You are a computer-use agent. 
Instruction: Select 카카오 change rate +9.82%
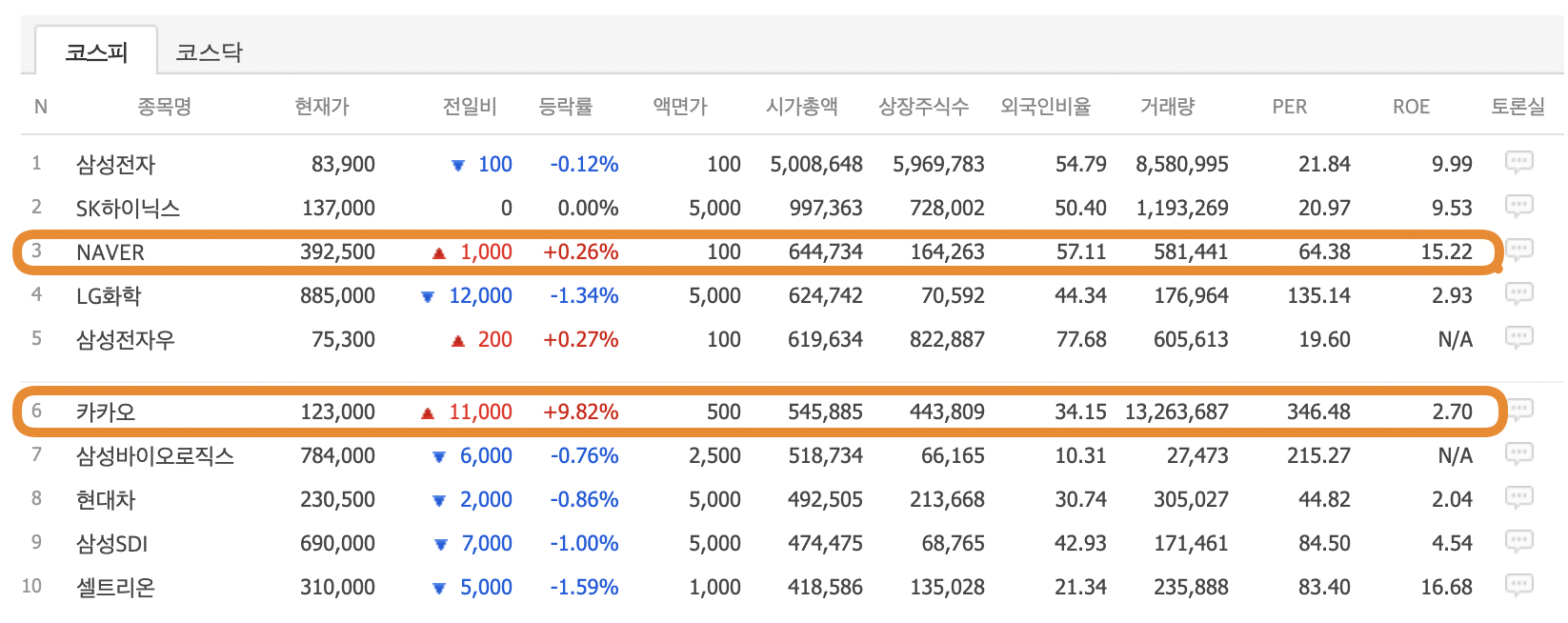pyautogui.click(x=581, y=412)
